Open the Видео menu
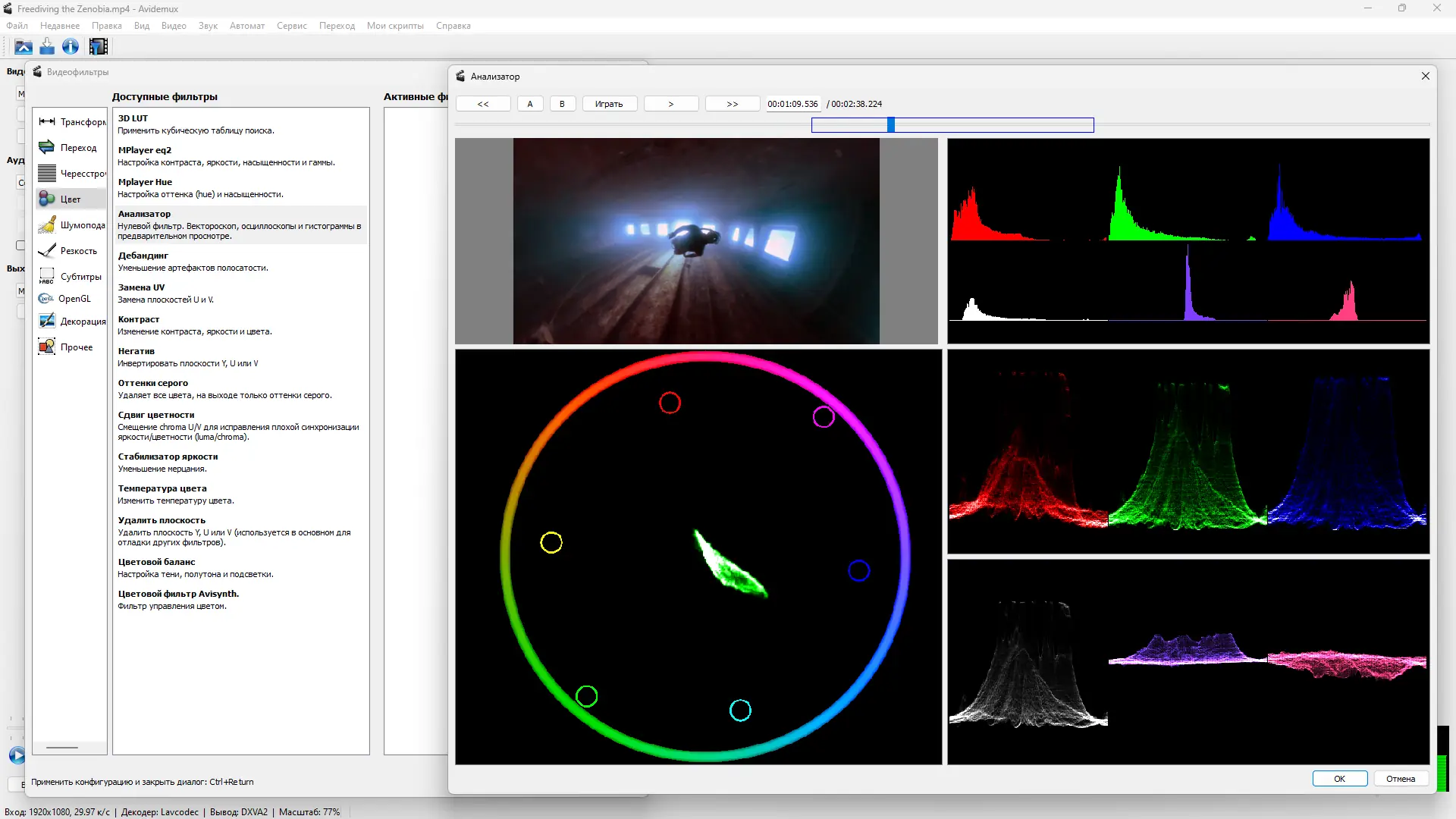Screen dimensions: 1456x819 click(x=174, y=26)
